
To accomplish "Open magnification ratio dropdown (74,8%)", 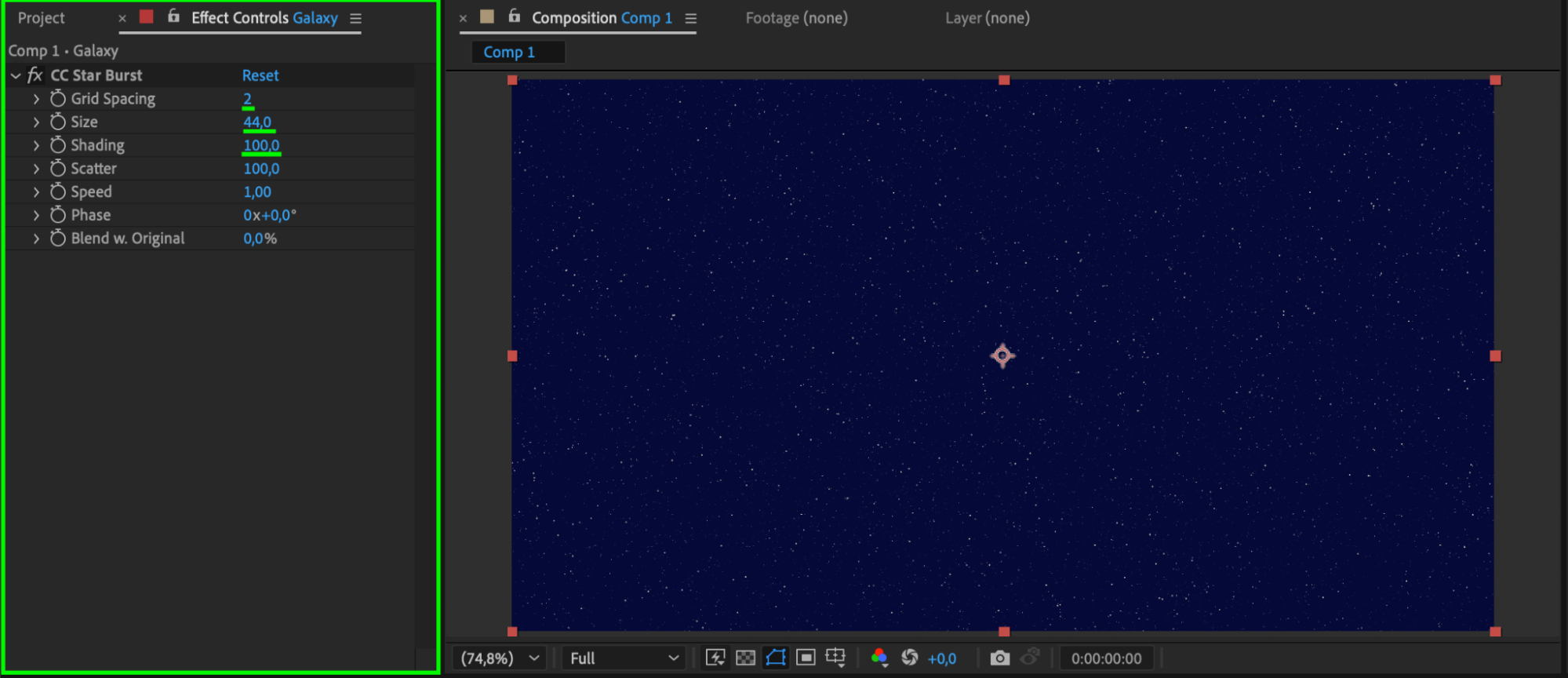I will click(500, 658).
